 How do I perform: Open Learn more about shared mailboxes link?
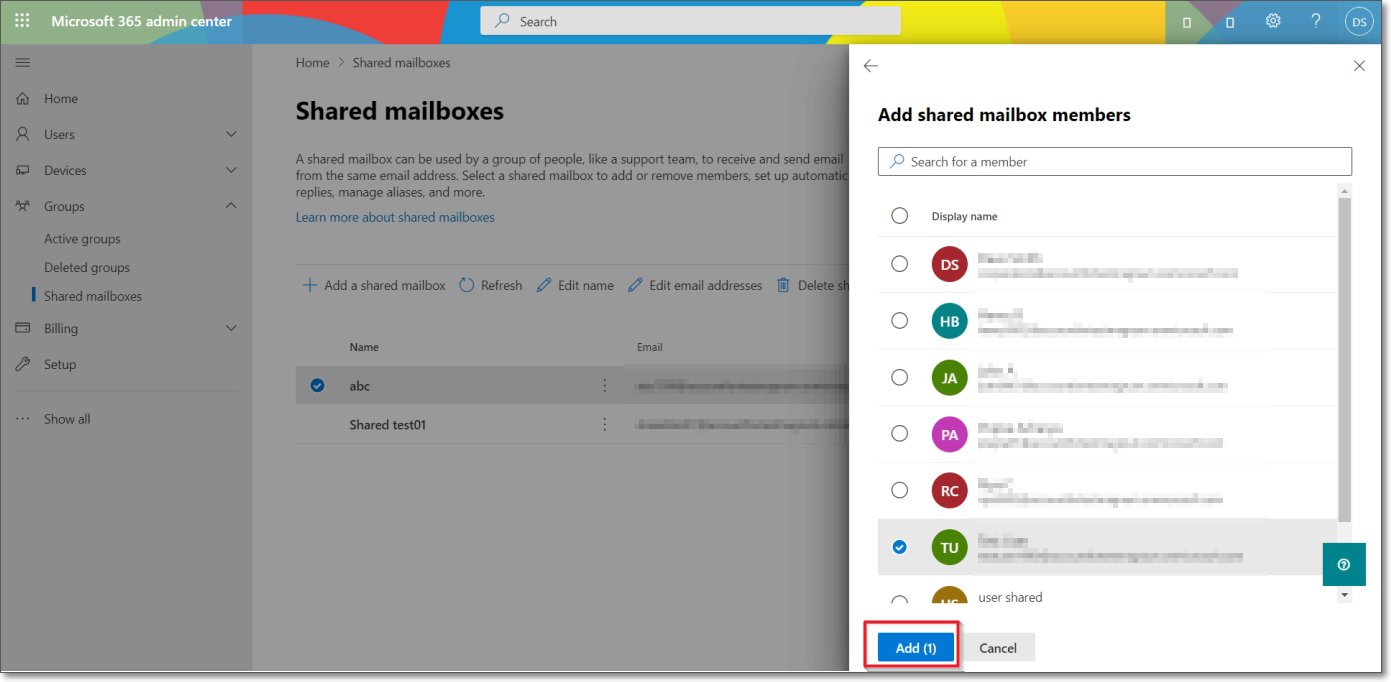click(x=395, y=217)
